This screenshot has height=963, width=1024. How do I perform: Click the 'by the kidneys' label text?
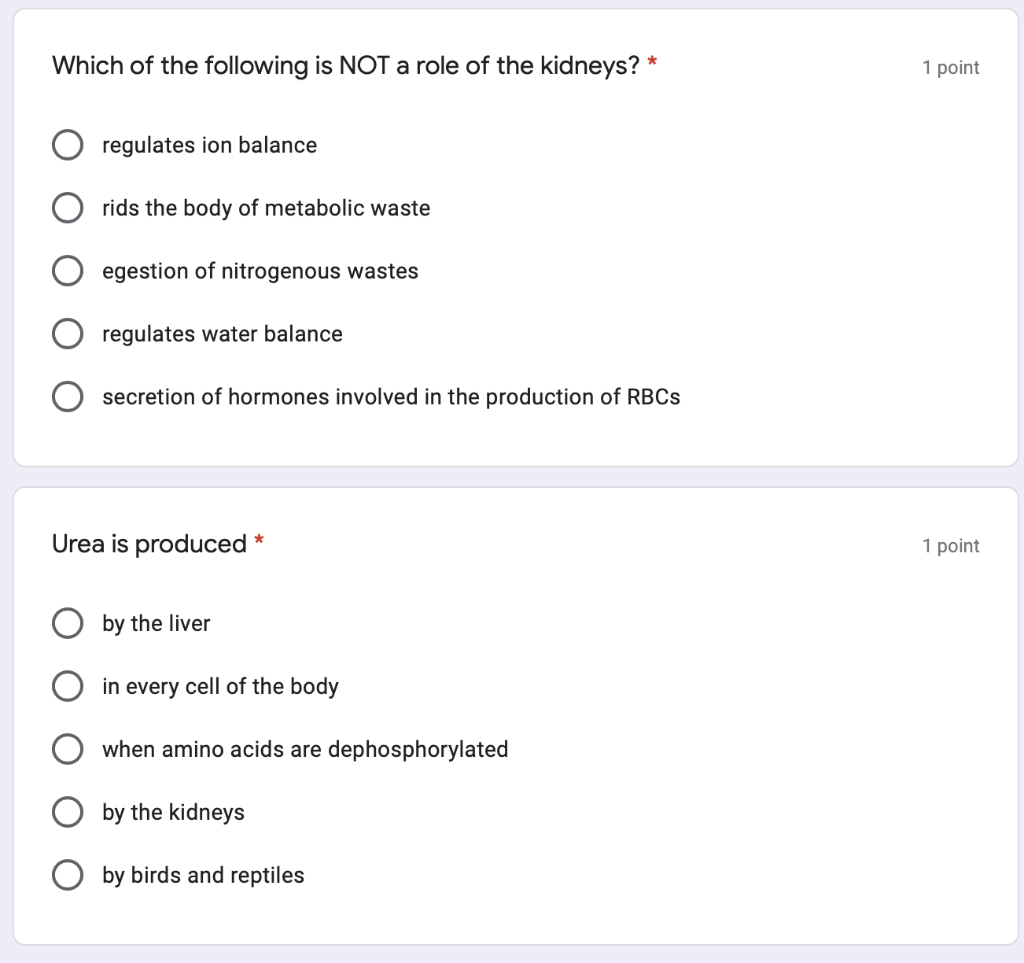(173, 812)
